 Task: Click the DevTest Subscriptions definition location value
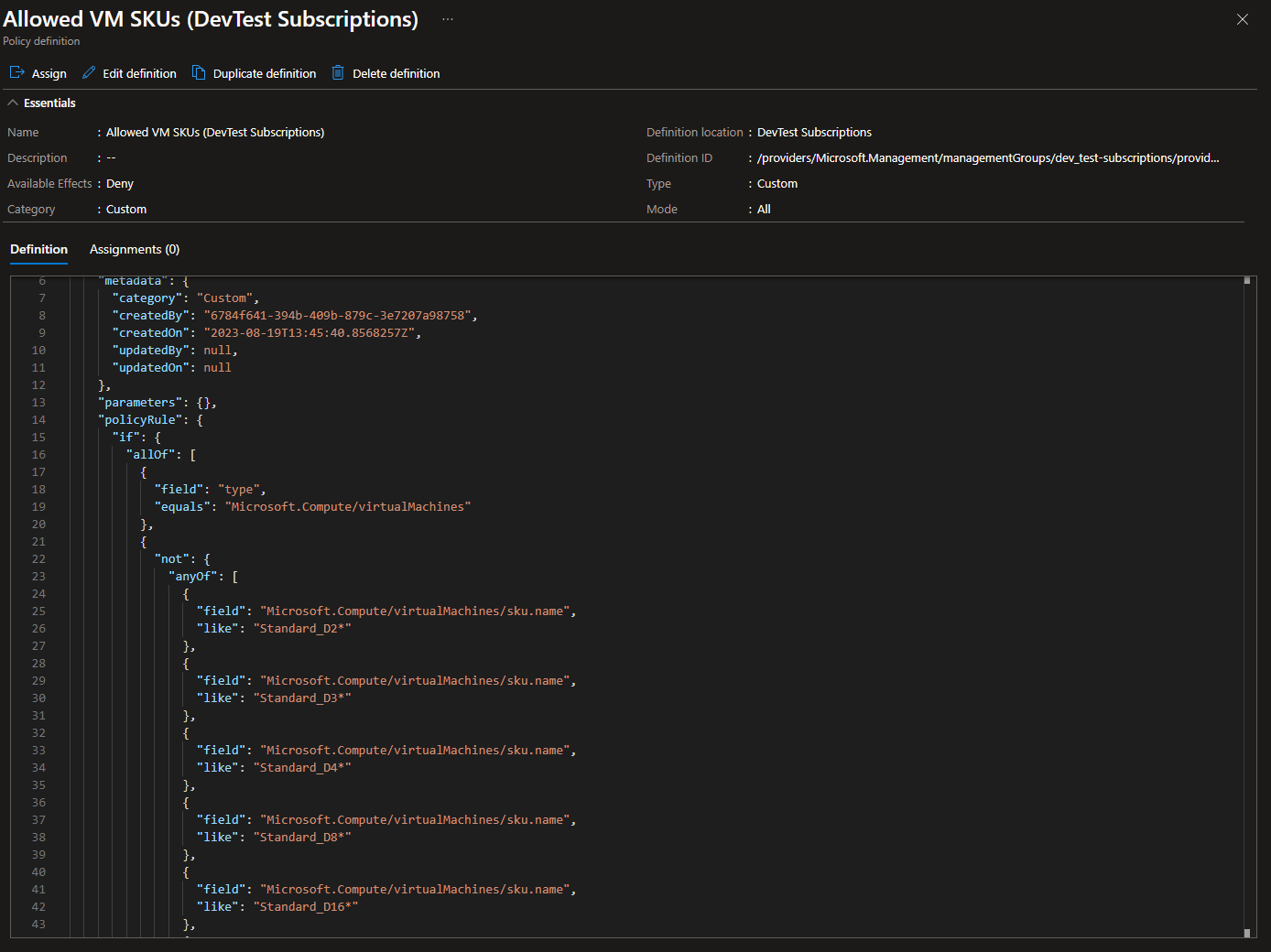[814, 132]
